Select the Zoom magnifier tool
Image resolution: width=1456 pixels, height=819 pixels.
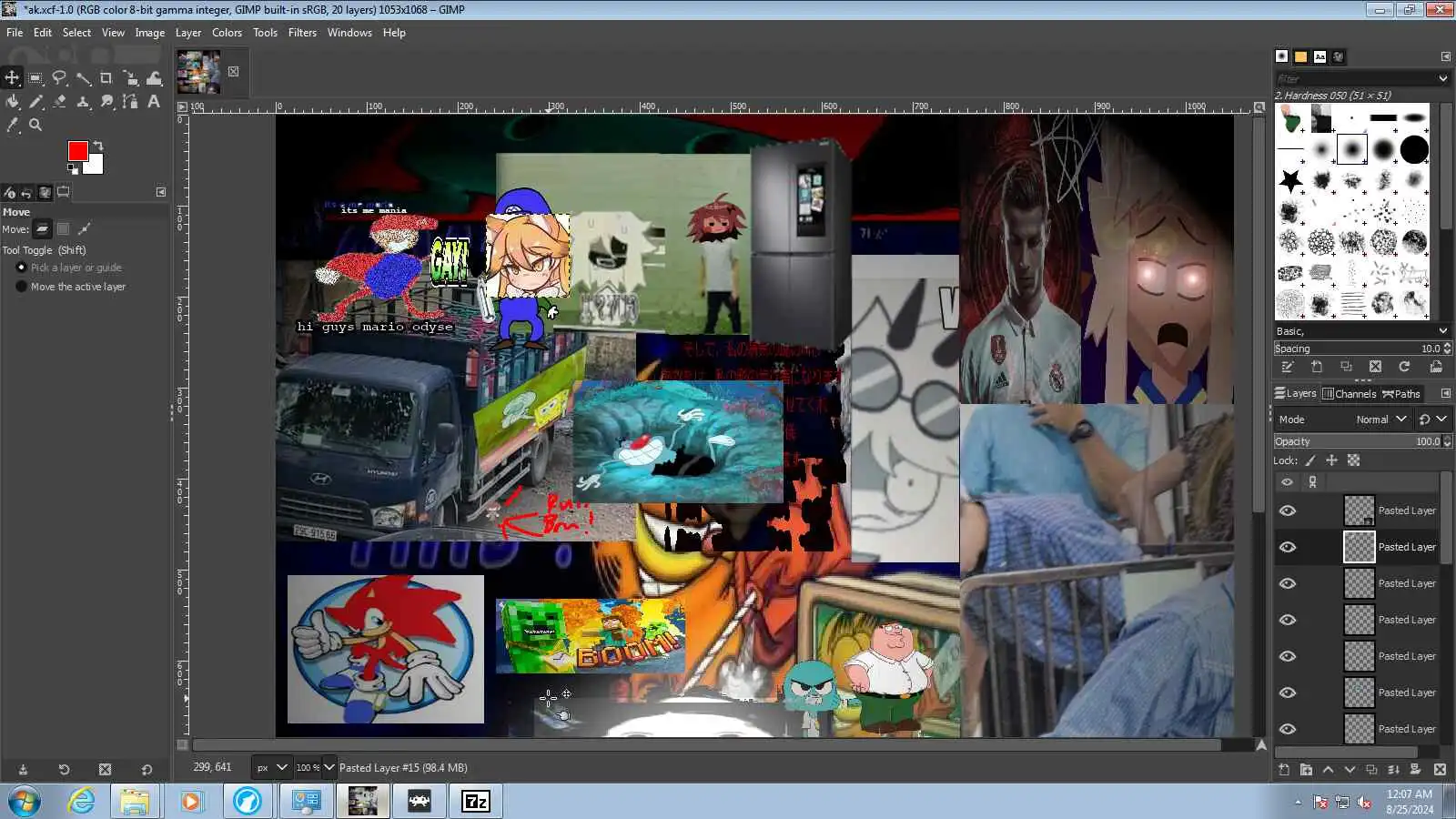tap(35, 126)
